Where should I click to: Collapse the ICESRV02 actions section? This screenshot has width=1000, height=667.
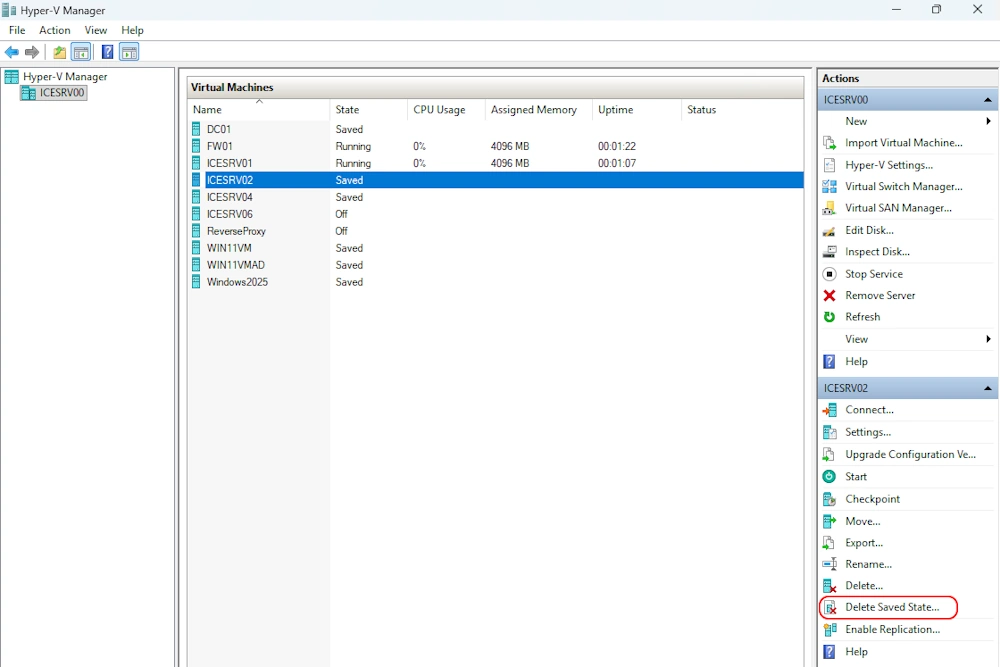(988, 388)
